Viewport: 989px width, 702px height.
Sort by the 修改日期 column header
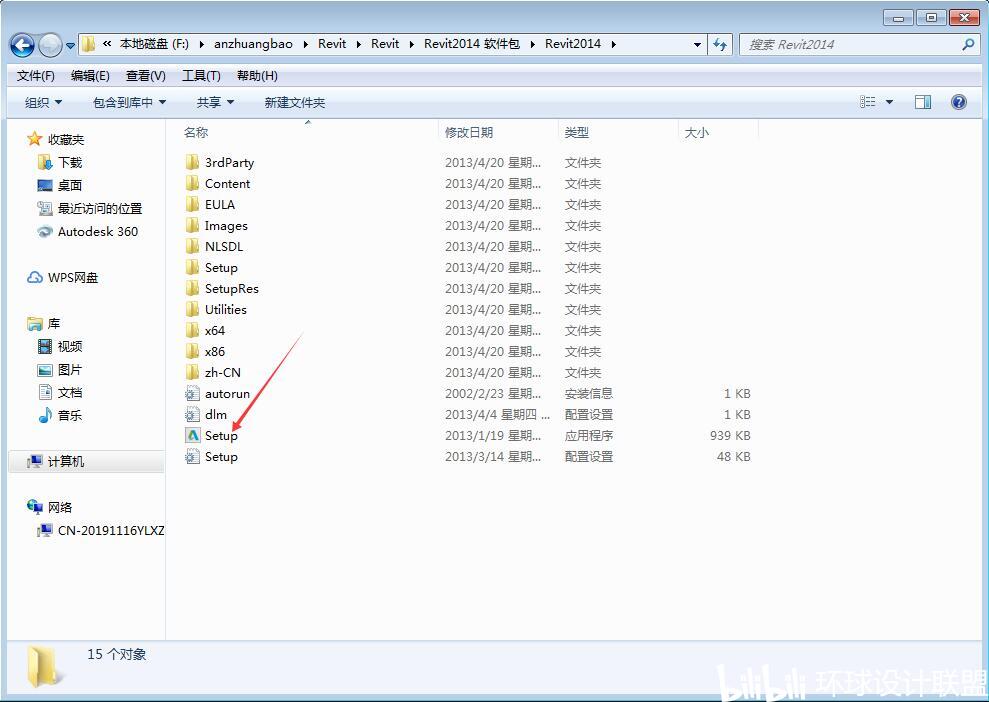point(469,132)
